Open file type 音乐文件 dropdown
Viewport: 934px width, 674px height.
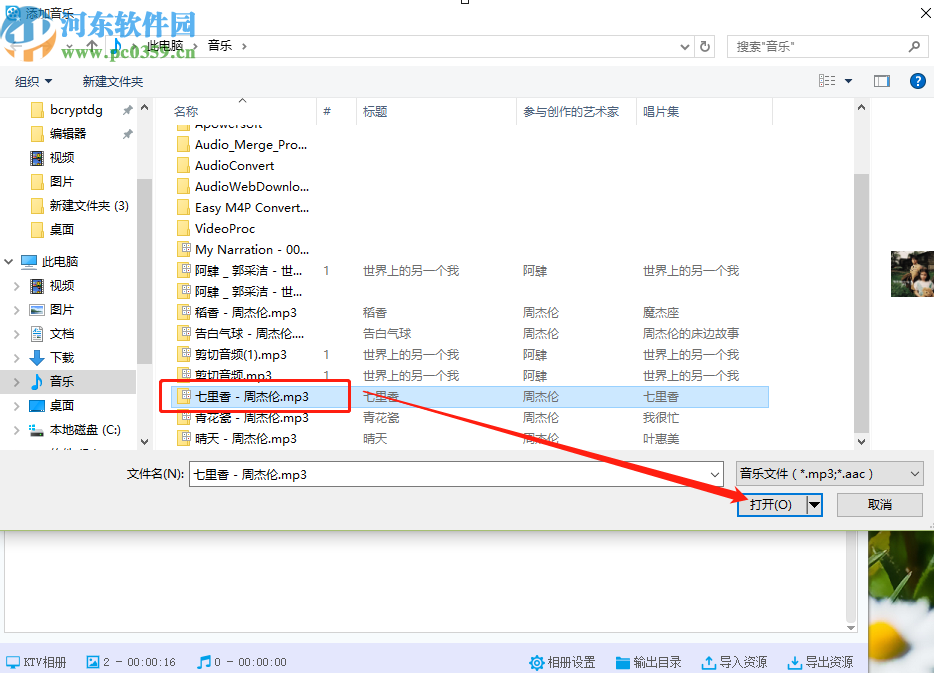[x=830, y=474]
